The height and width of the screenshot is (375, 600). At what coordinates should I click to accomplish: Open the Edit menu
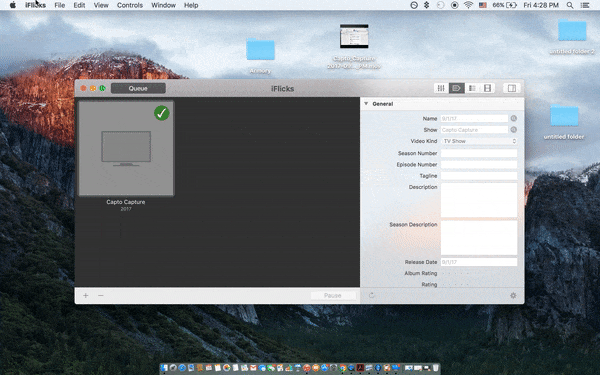(79, 5)
